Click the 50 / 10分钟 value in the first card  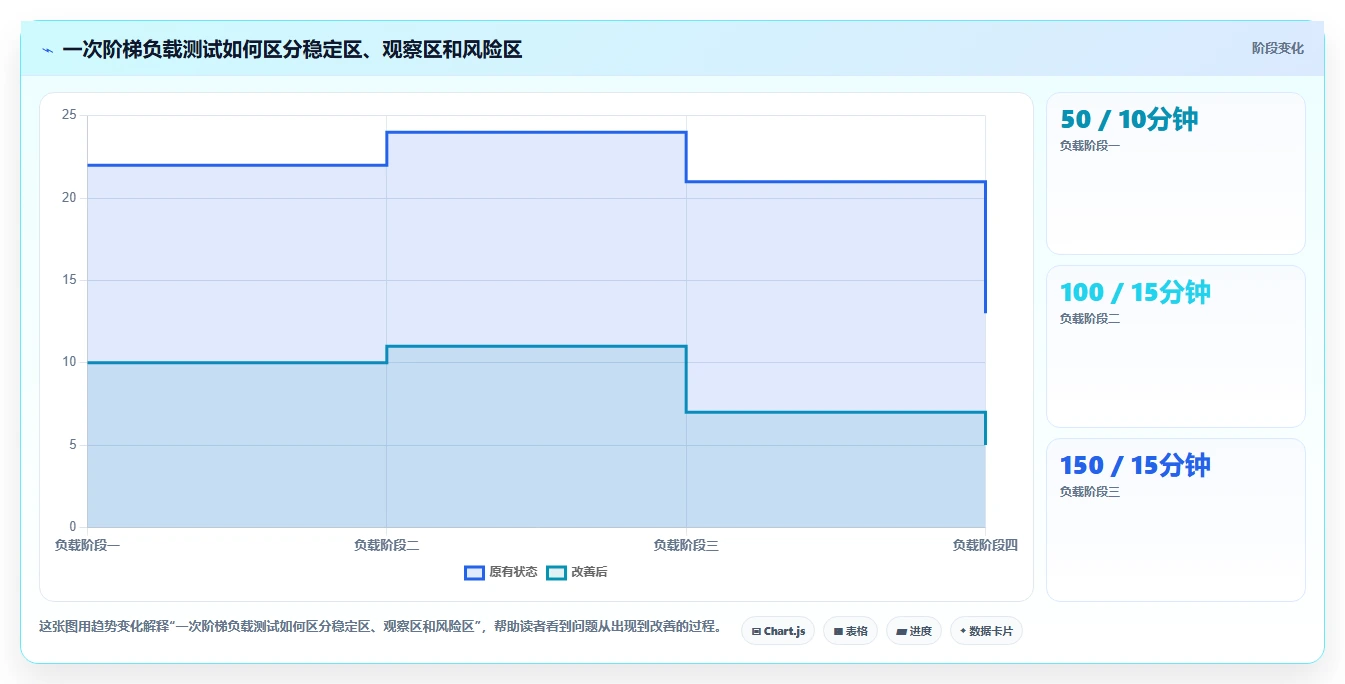(x=1129, y=120)
